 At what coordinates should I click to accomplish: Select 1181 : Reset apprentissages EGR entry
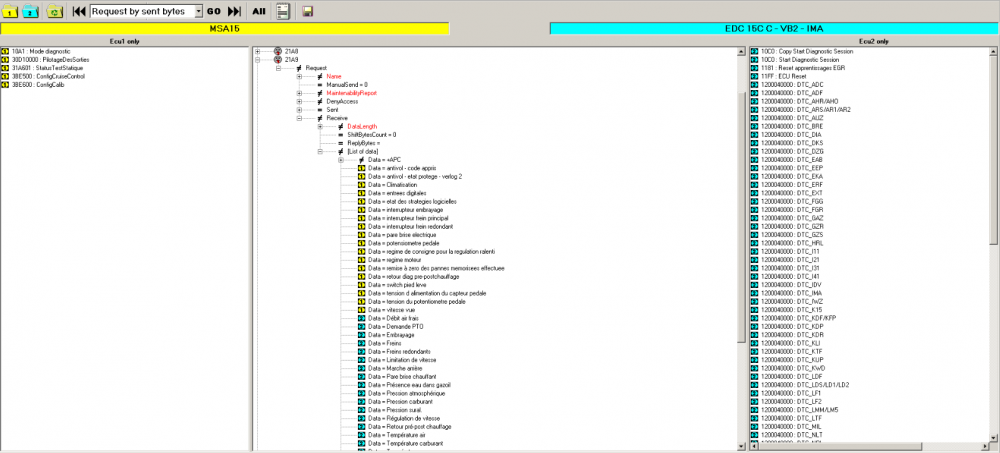(x=803, y=68)
